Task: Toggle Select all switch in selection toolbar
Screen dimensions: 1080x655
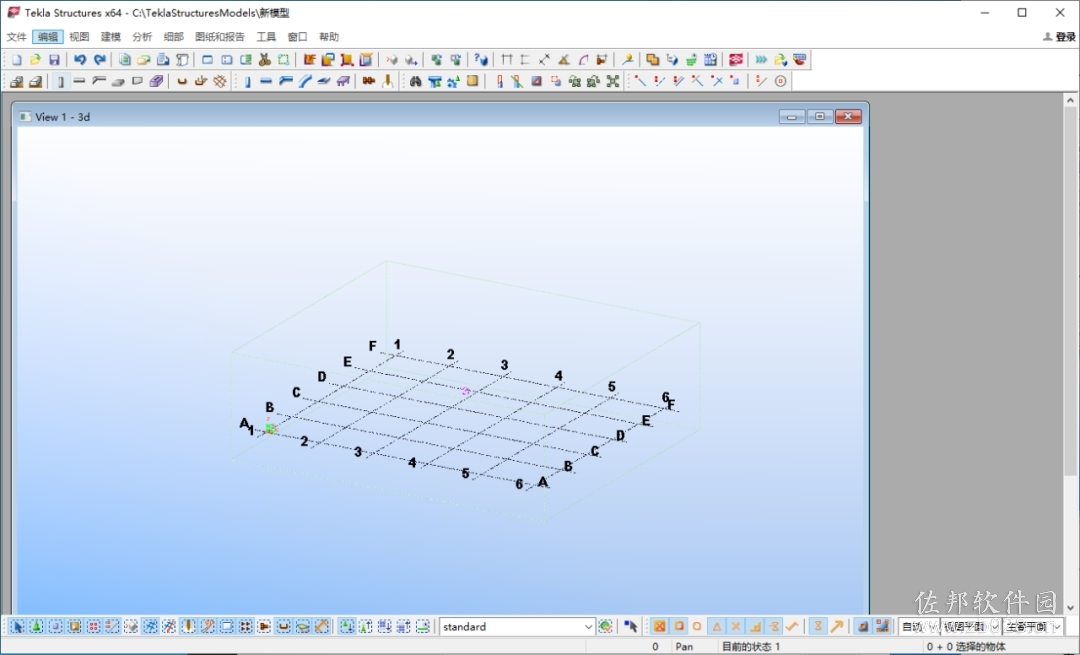Action: (17, 626)
